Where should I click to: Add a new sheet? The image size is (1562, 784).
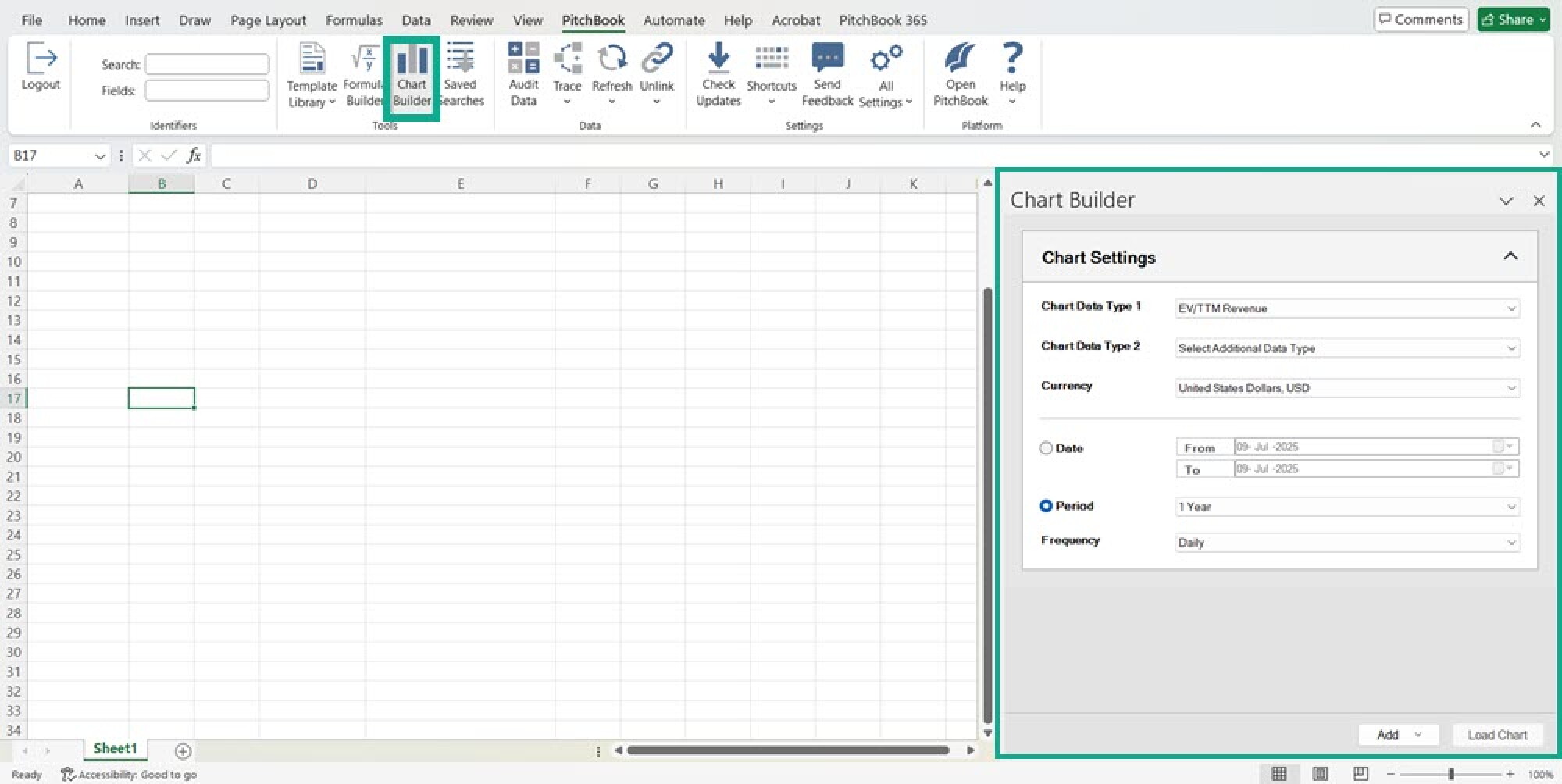tap(183, 751)
